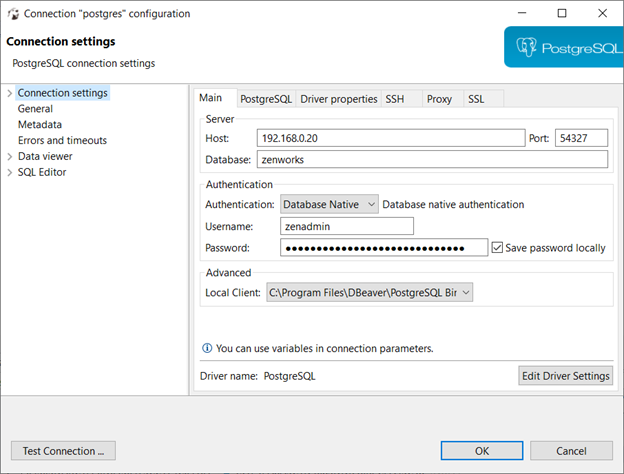The width and height of the screenshot is (624, 474).
Task: Expand the Data viewer tree node
Action: (x=9, y=157)
